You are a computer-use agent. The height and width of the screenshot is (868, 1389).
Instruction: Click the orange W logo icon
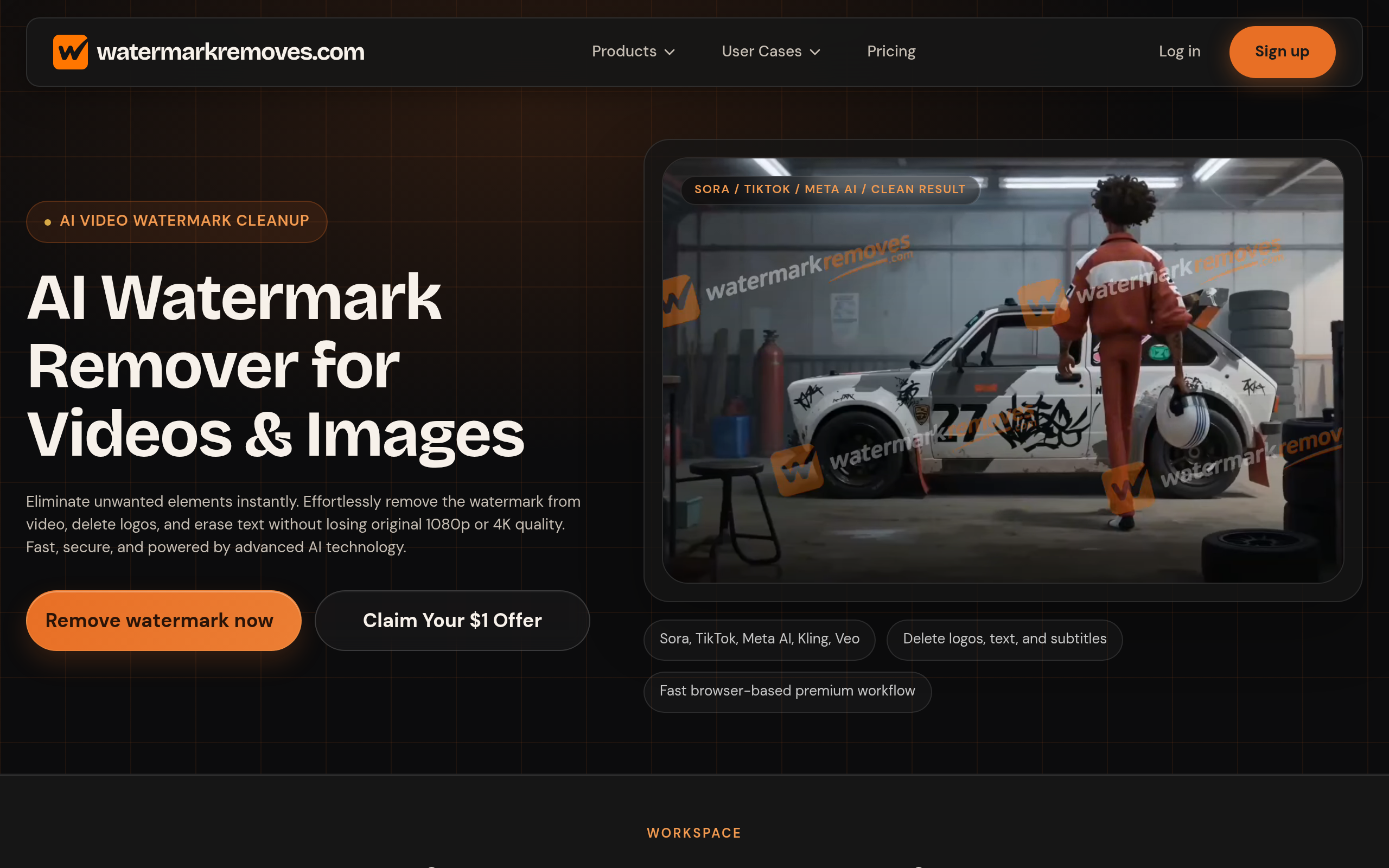(70, 52)
